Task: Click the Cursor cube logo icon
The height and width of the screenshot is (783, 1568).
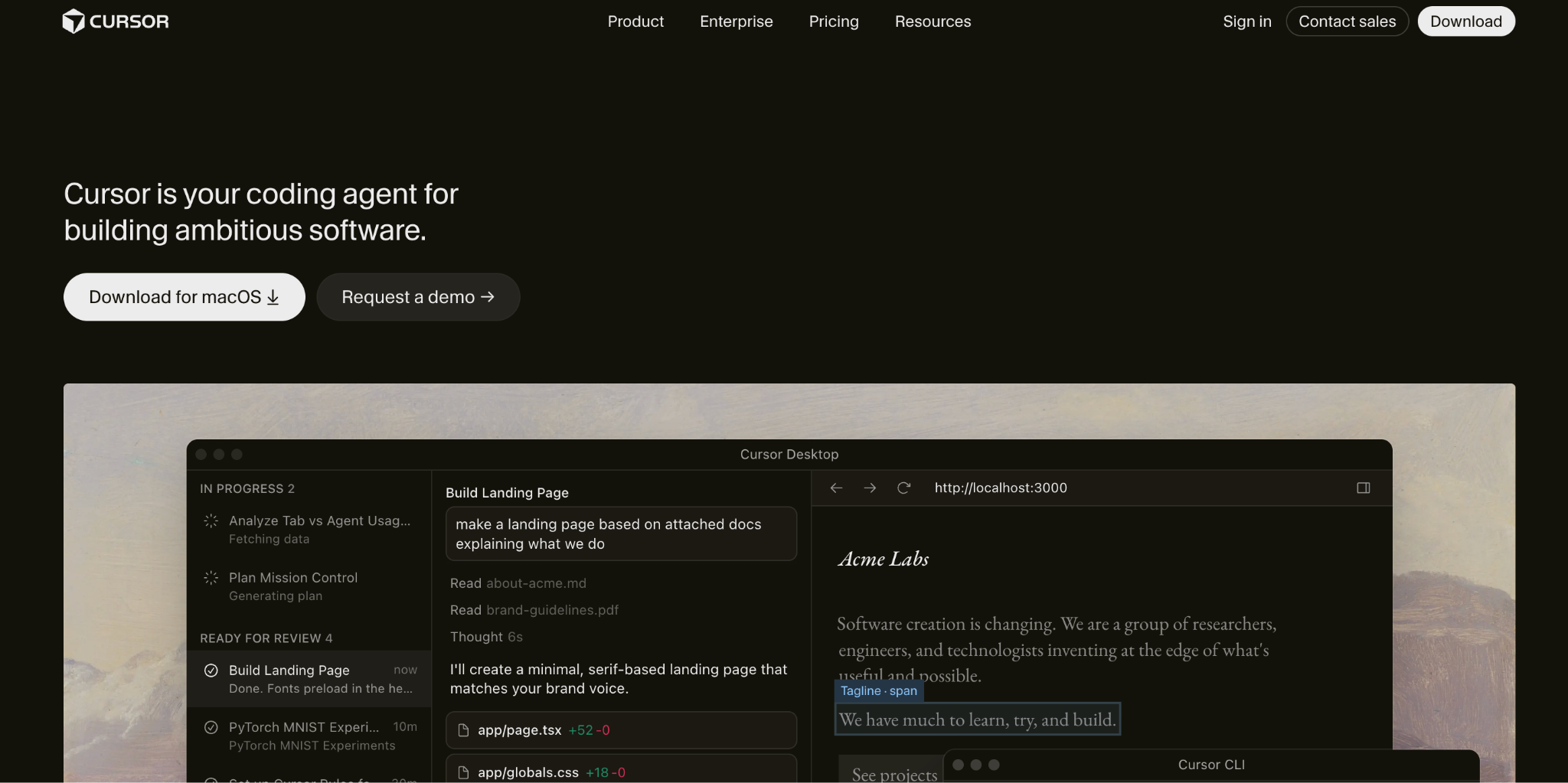Action: 73,21
